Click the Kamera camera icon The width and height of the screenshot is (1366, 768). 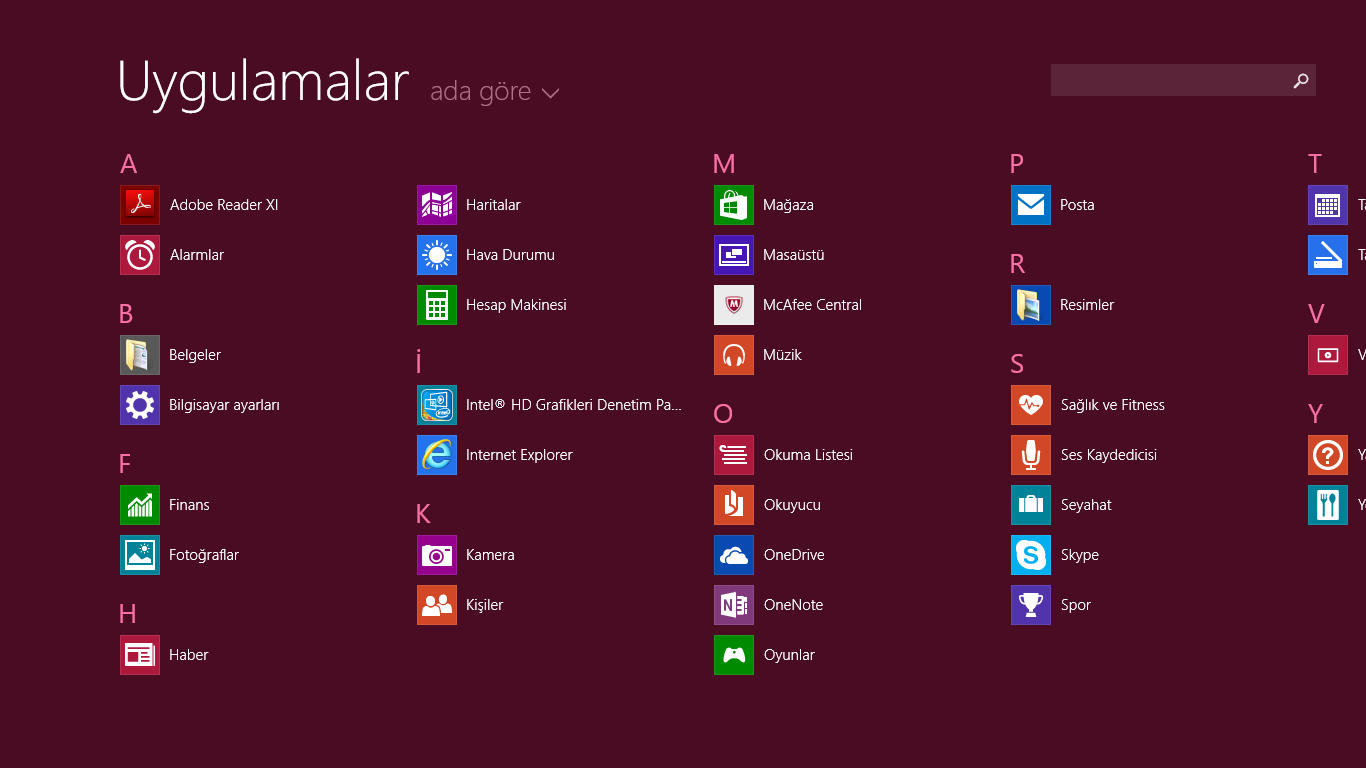pos(437,555)
